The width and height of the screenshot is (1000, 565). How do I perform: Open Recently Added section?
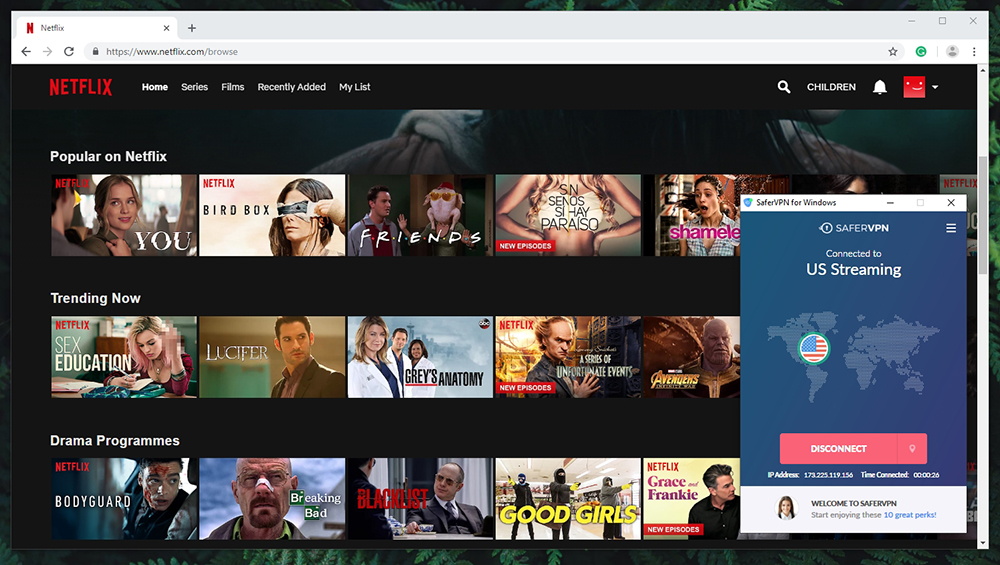(x=291, y=87)
